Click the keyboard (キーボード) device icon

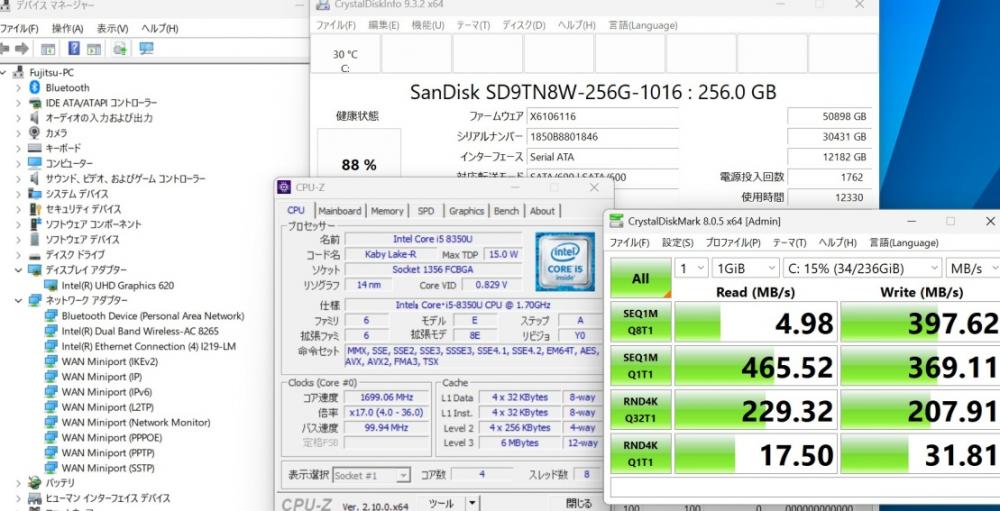point(34,148)
